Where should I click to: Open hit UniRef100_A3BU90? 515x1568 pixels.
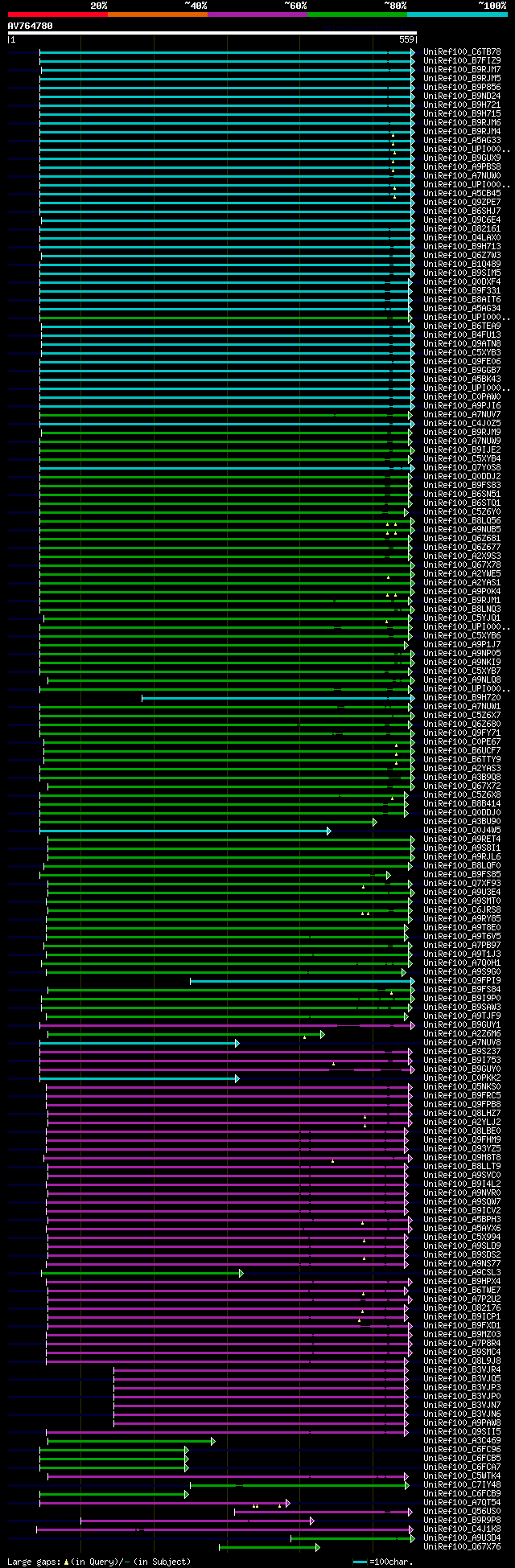coord(462,822)
